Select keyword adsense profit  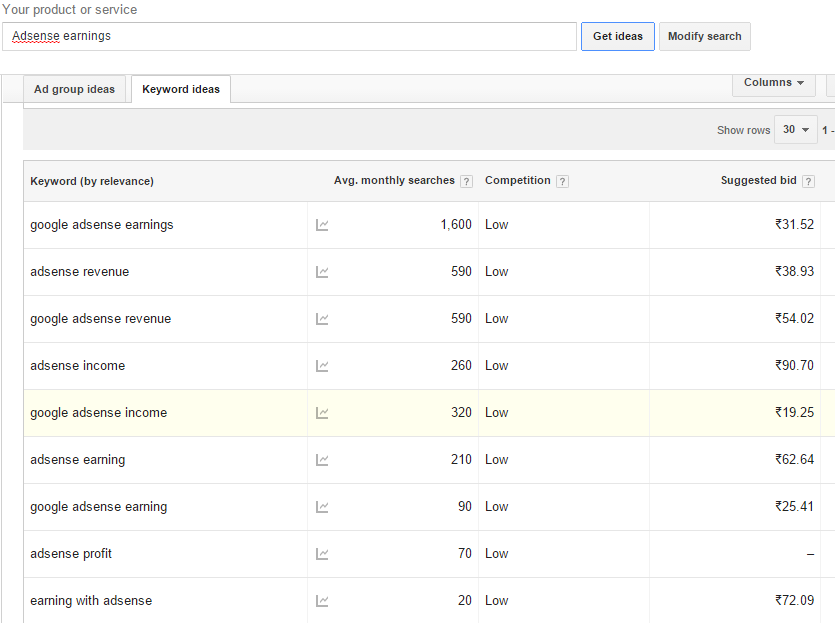tap(71, 554)
